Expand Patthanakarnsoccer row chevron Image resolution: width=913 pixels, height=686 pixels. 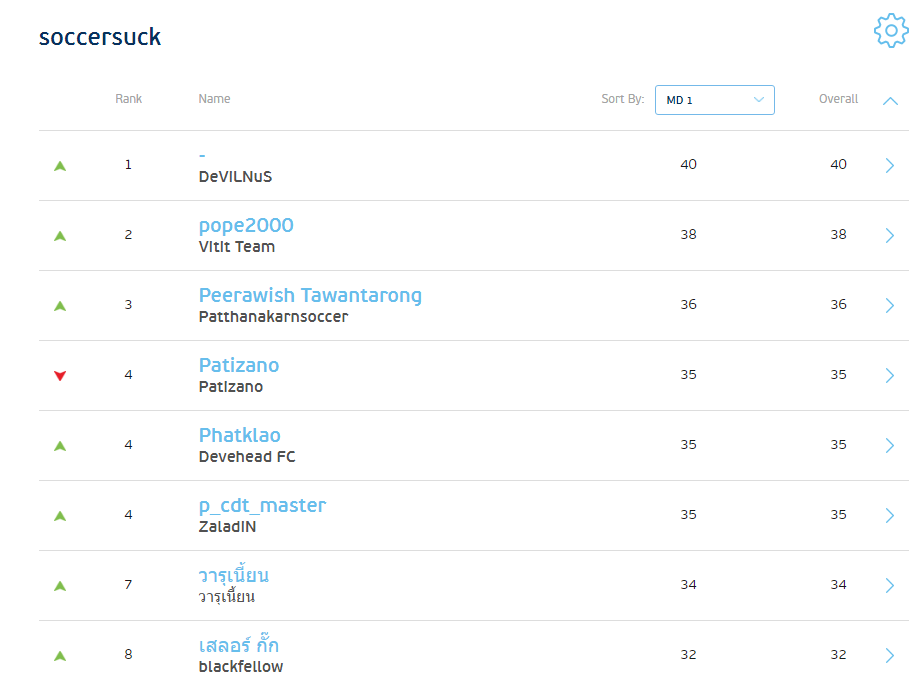coord(890,306)
